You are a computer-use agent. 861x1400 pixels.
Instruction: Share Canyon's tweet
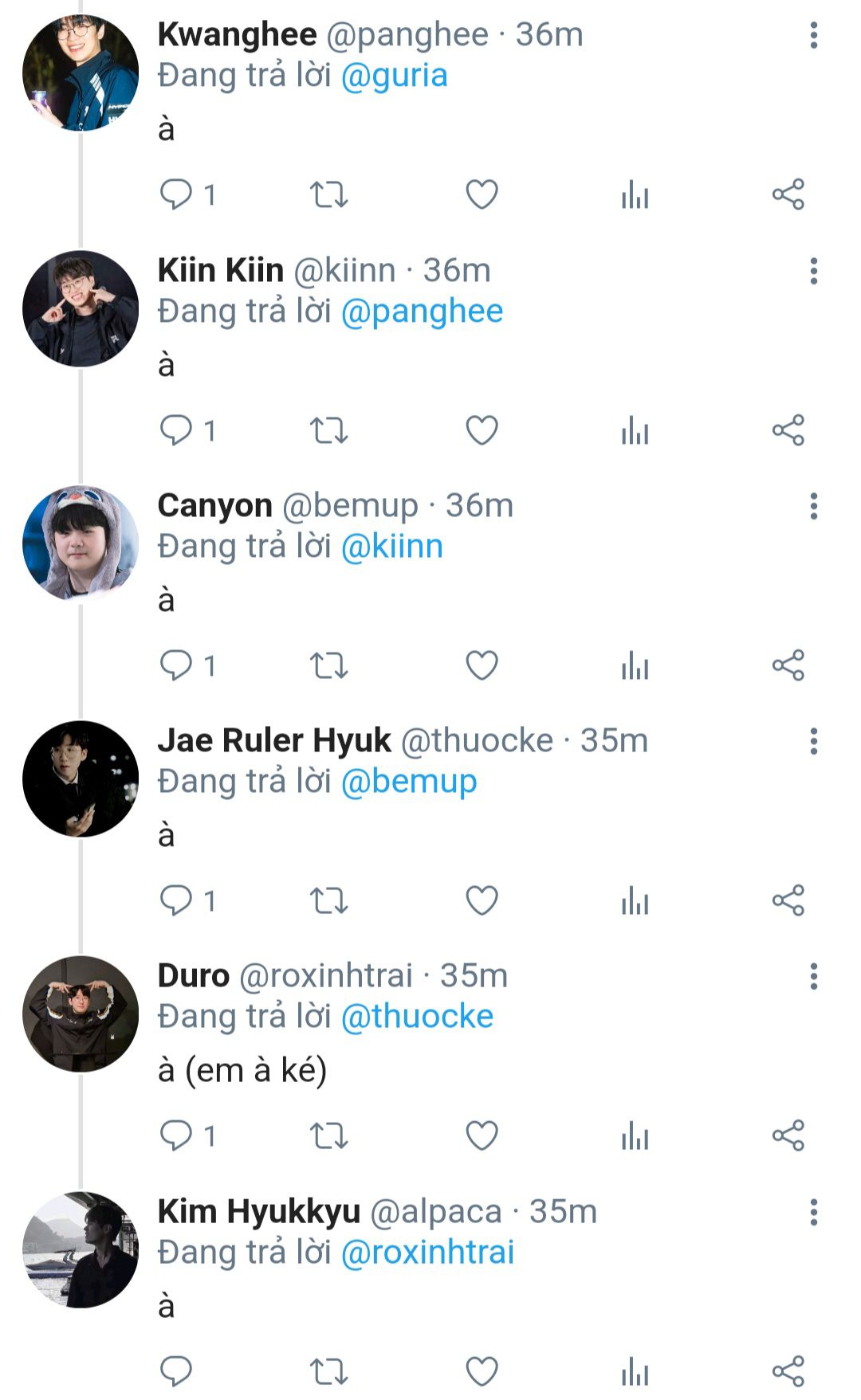point(788,665)
